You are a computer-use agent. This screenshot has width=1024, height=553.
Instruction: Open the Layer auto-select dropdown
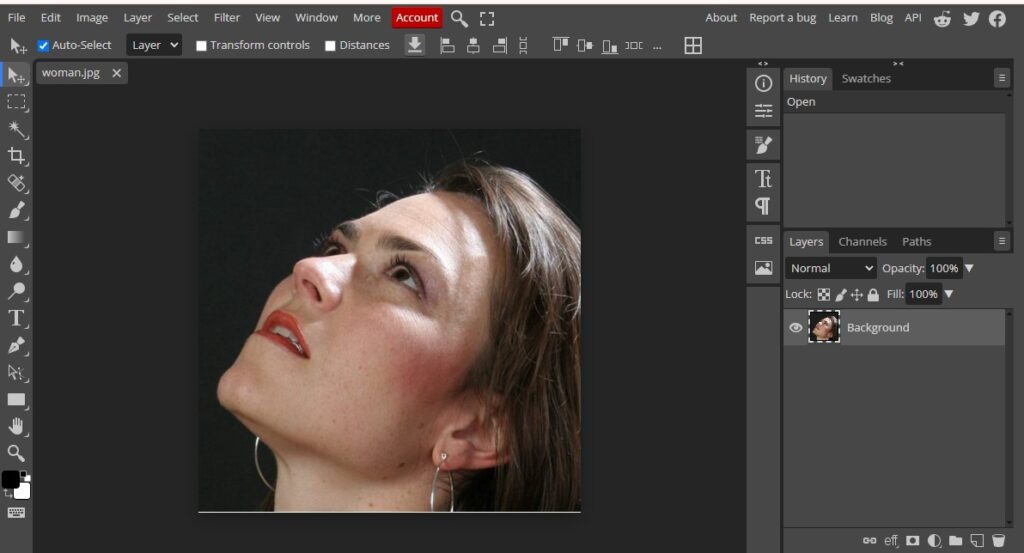154,45
